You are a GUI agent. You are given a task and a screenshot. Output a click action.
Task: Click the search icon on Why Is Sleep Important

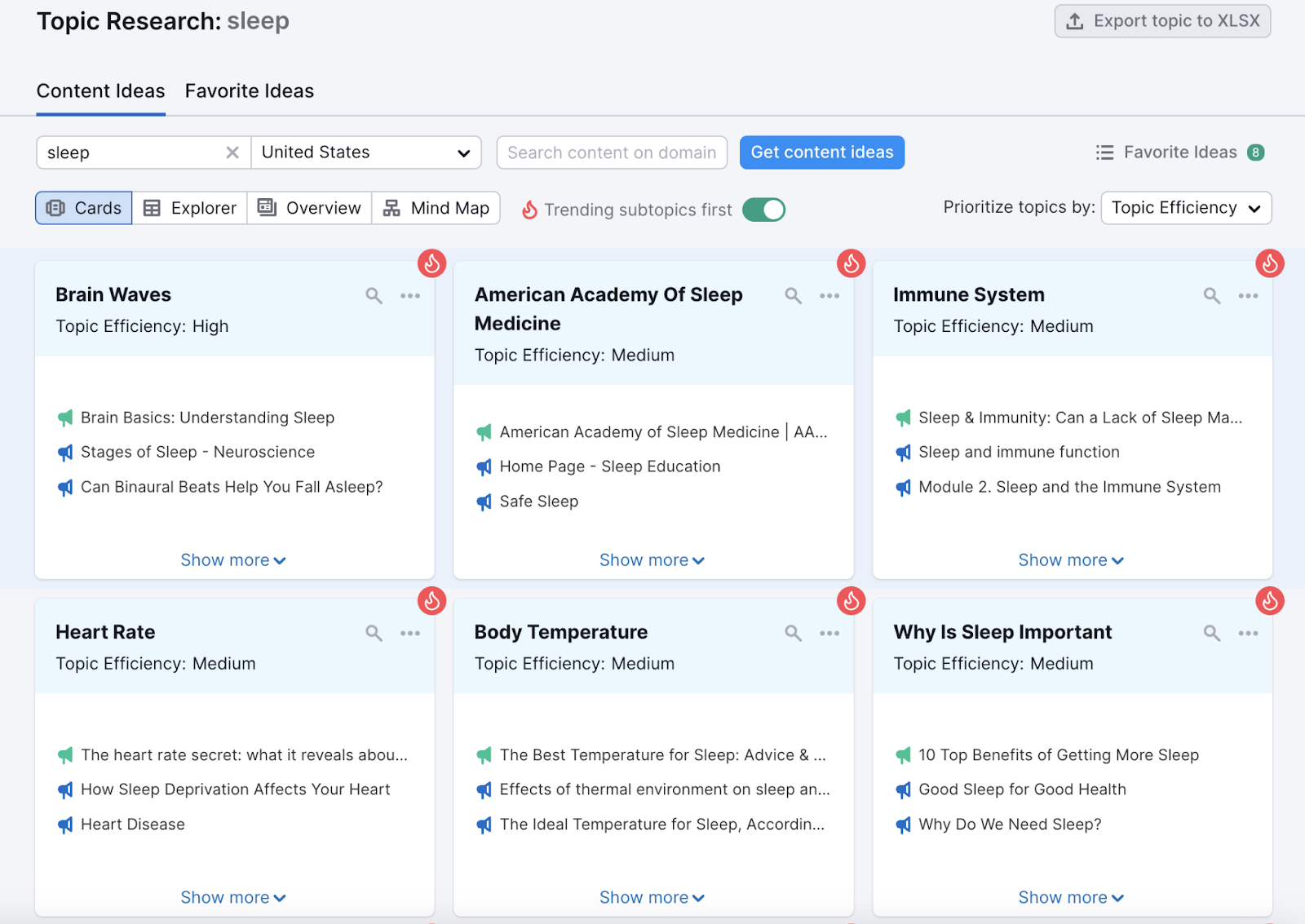click(x=1211, y=633)
